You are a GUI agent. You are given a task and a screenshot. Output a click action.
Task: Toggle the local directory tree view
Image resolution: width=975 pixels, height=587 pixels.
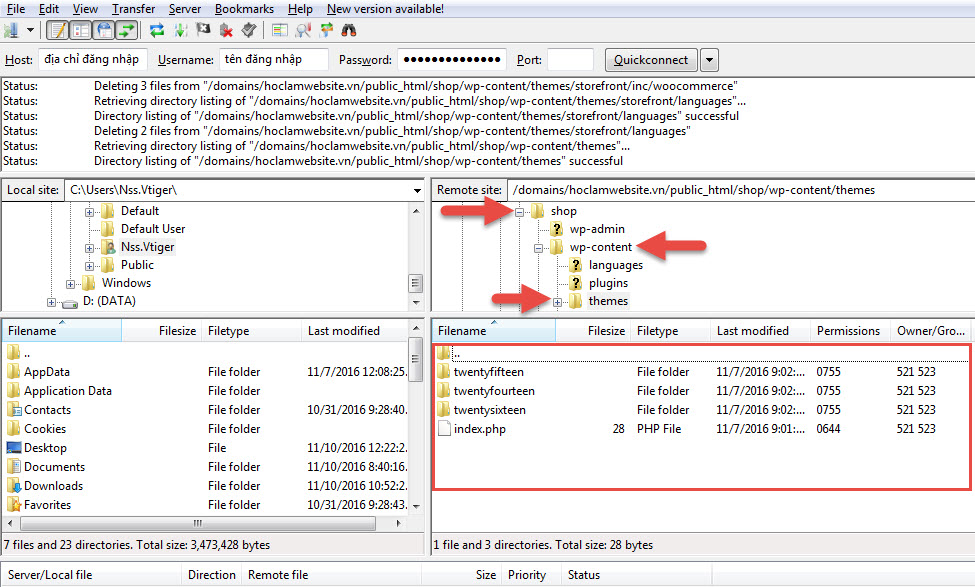80,31
